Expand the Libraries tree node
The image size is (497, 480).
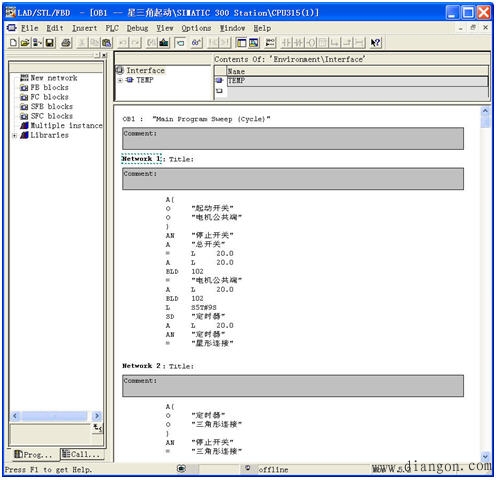[14, 135]
